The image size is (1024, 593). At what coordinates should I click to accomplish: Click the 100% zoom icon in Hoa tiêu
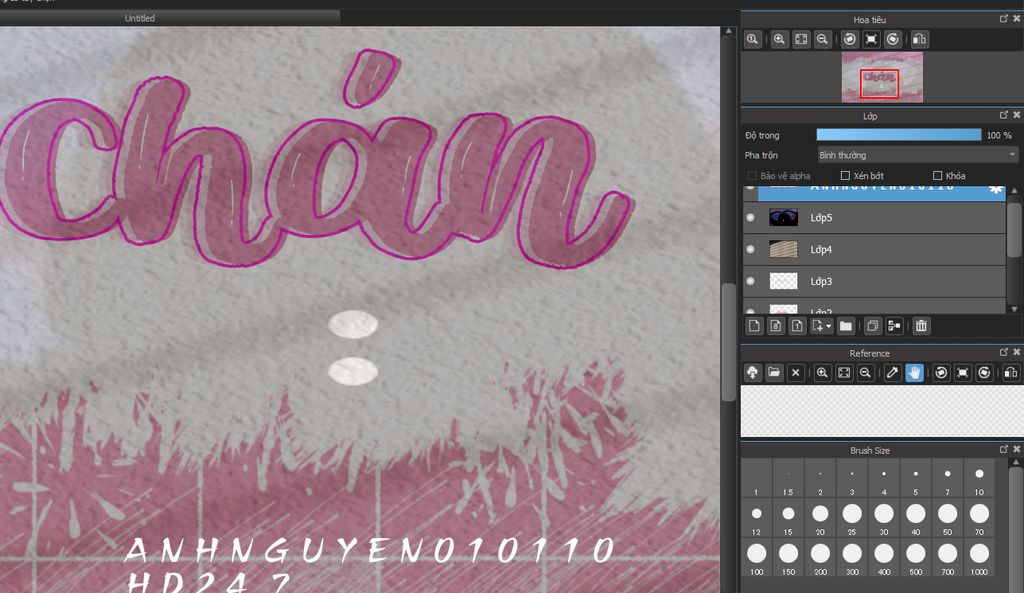click(x=752, y=39)
